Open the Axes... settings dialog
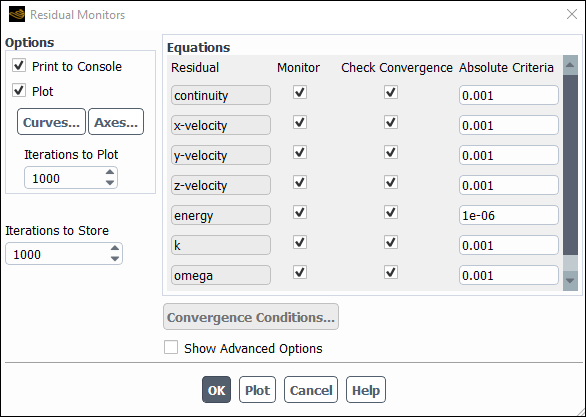586x417 pixels. [x=116, y=122]
